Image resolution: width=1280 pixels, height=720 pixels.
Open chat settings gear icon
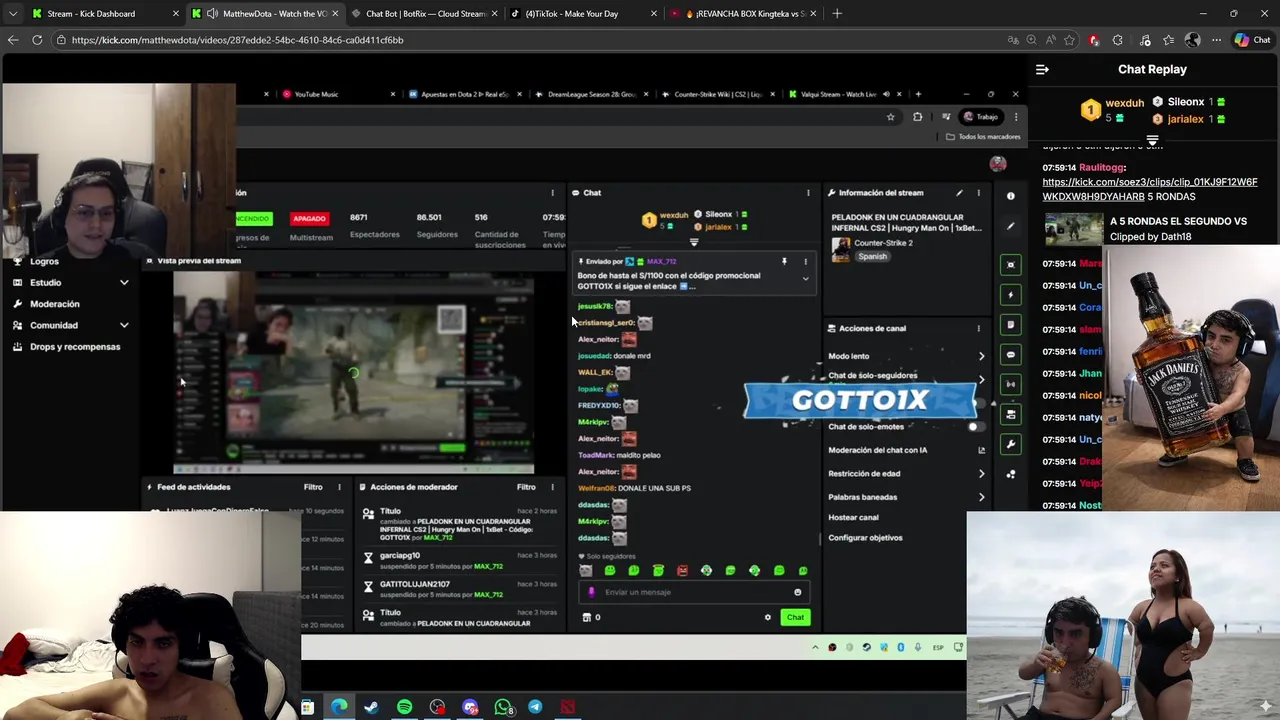768,617
